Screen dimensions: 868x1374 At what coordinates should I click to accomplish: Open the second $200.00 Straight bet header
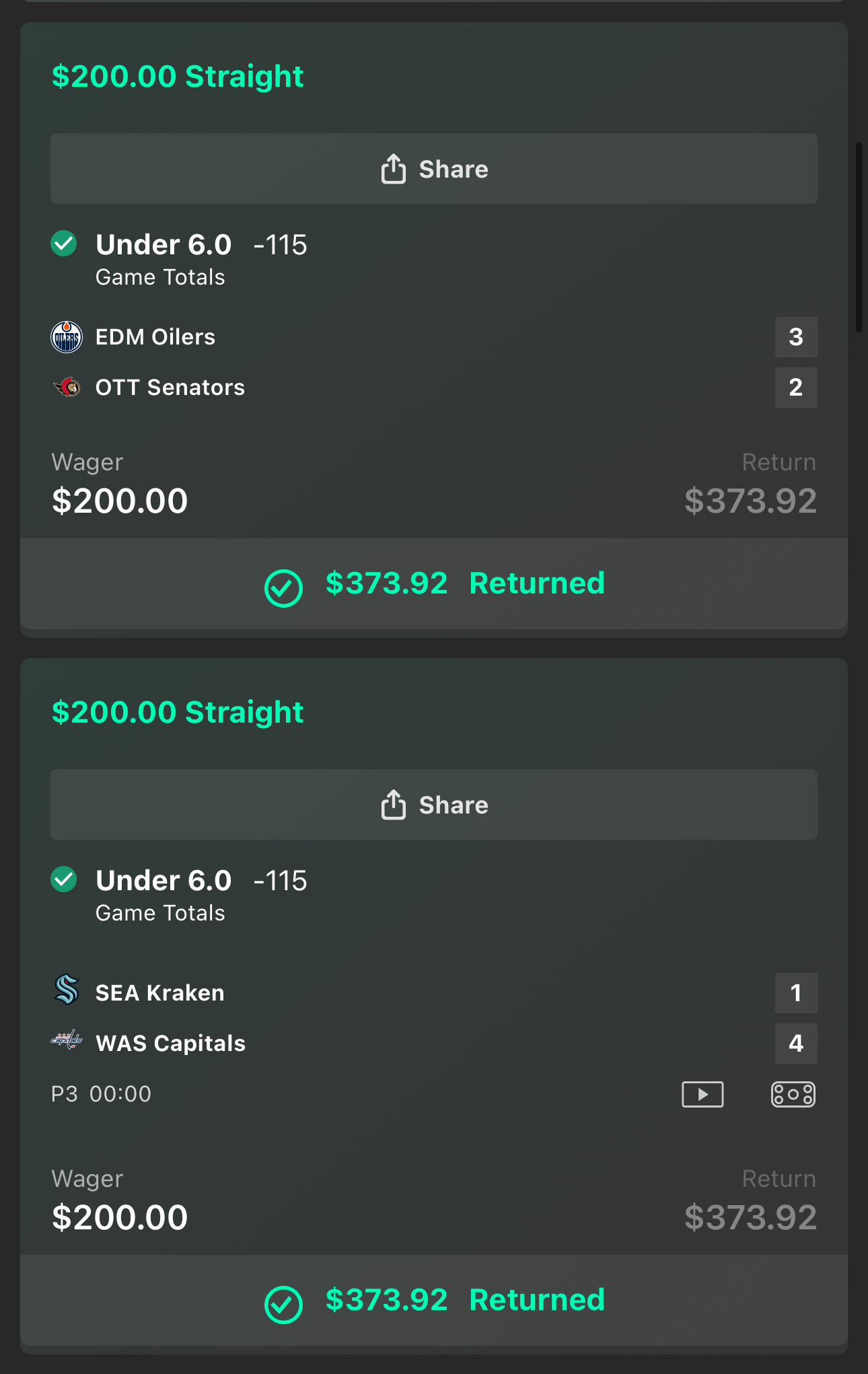coord(178,712)
